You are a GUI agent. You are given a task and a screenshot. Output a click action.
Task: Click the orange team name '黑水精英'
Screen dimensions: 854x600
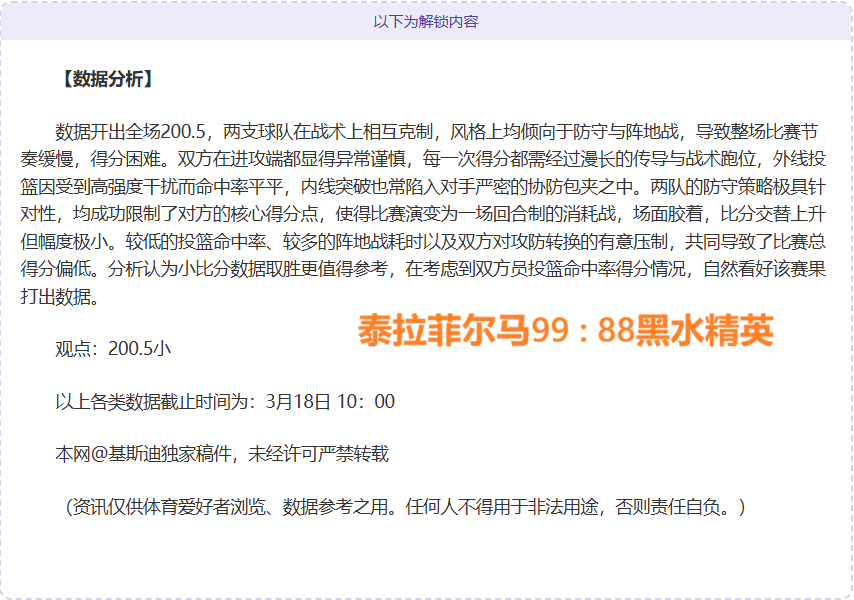coord(708,332)
